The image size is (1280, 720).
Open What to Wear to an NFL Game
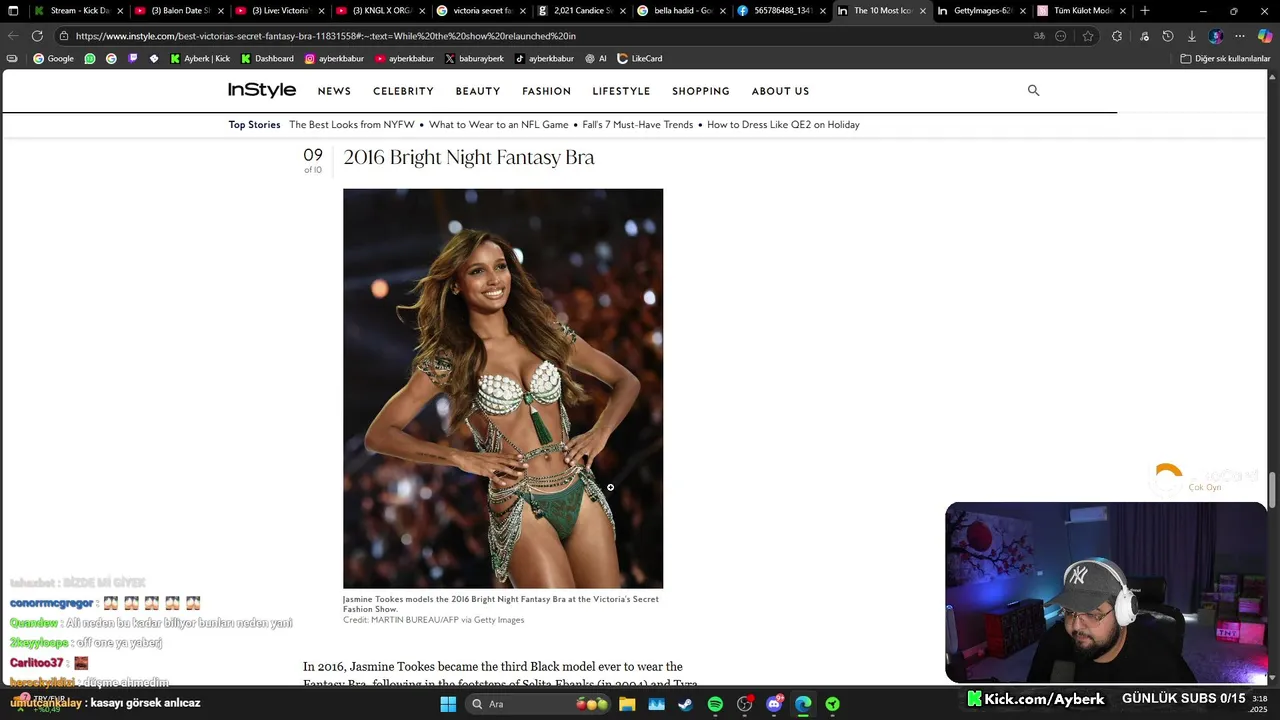499,125
